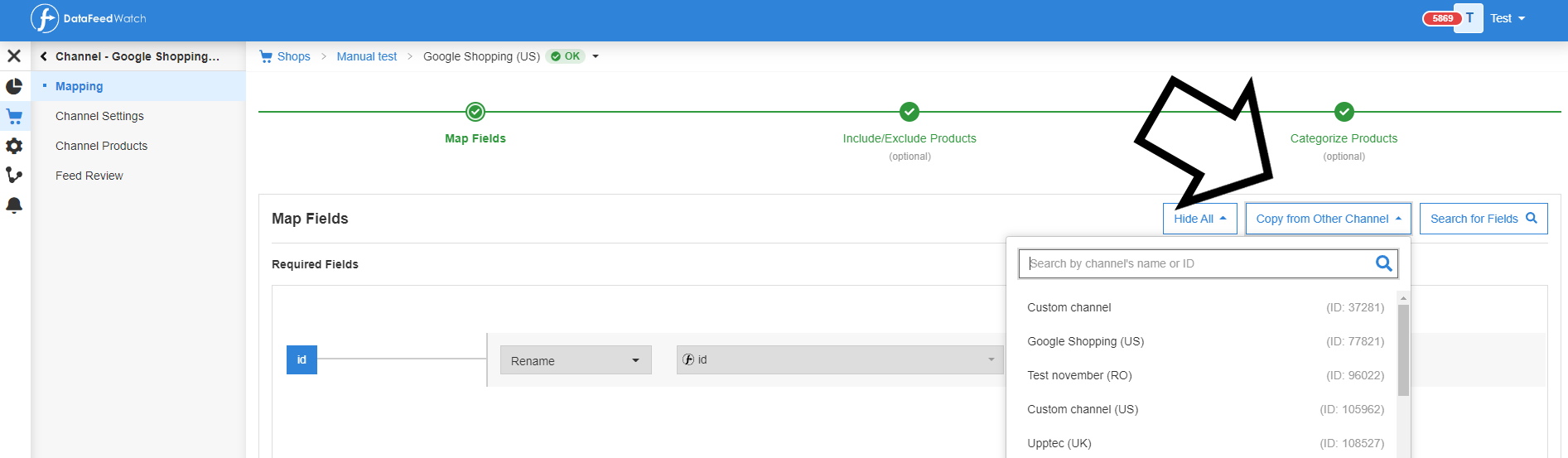
Task: Click the channel search magnifier icon
Action: [1383, 263]
